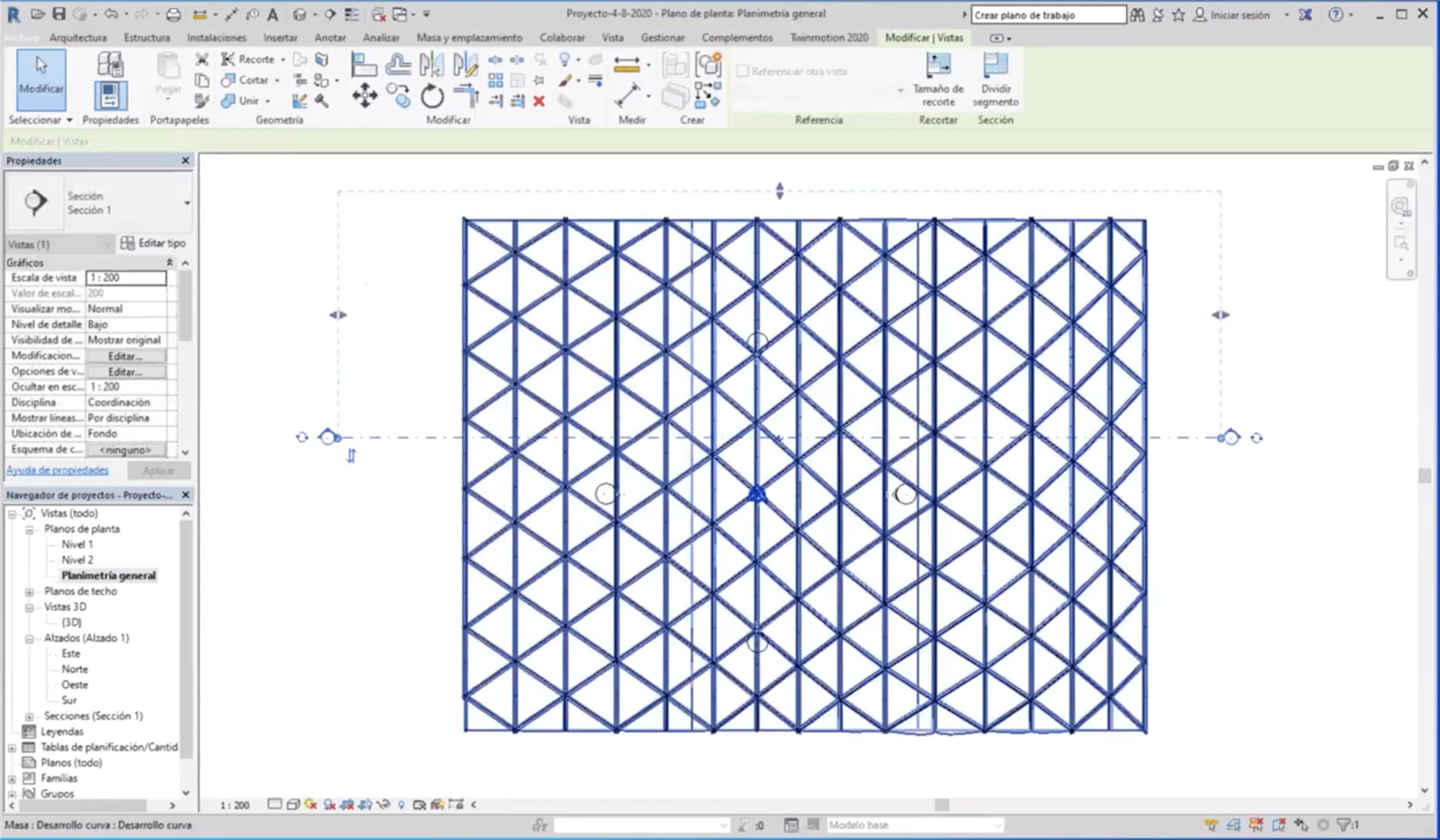1440x840 pixels.
Task: Click the Align tool icon
Action: [x=364, y=65]
